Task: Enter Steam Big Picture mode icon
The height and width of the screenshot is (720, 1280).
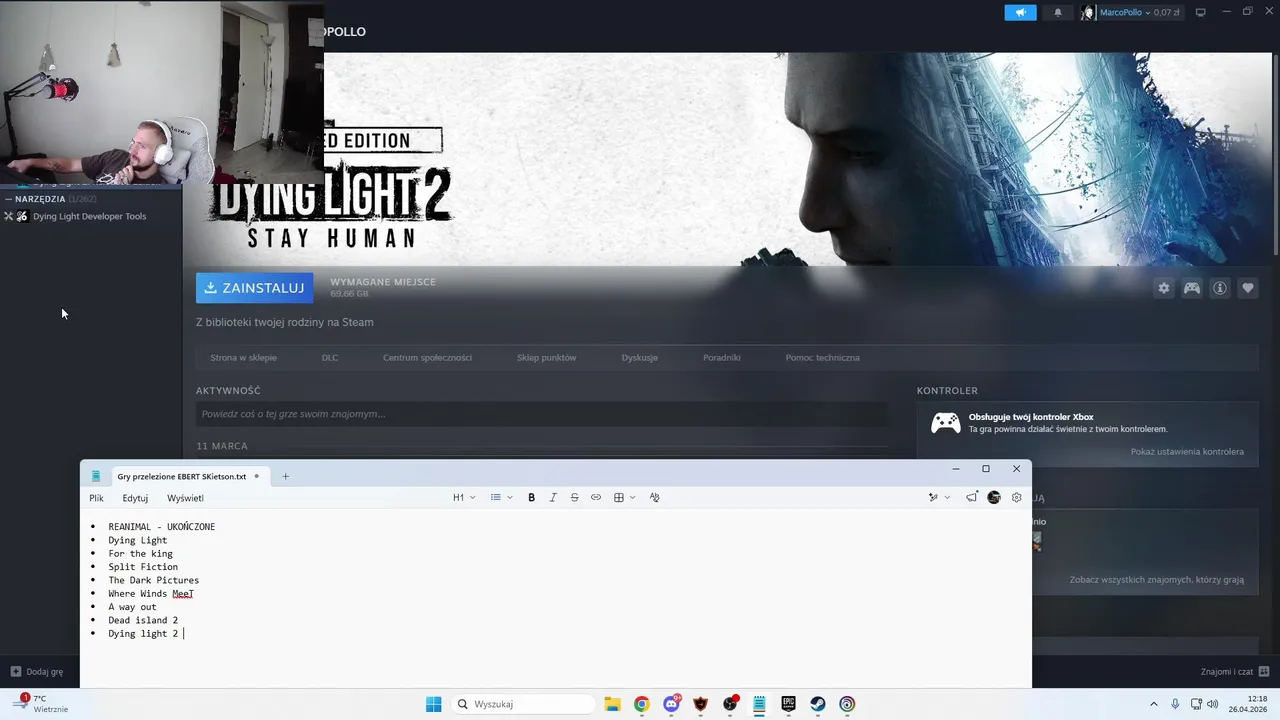Action: click(x=1200, y=12)
